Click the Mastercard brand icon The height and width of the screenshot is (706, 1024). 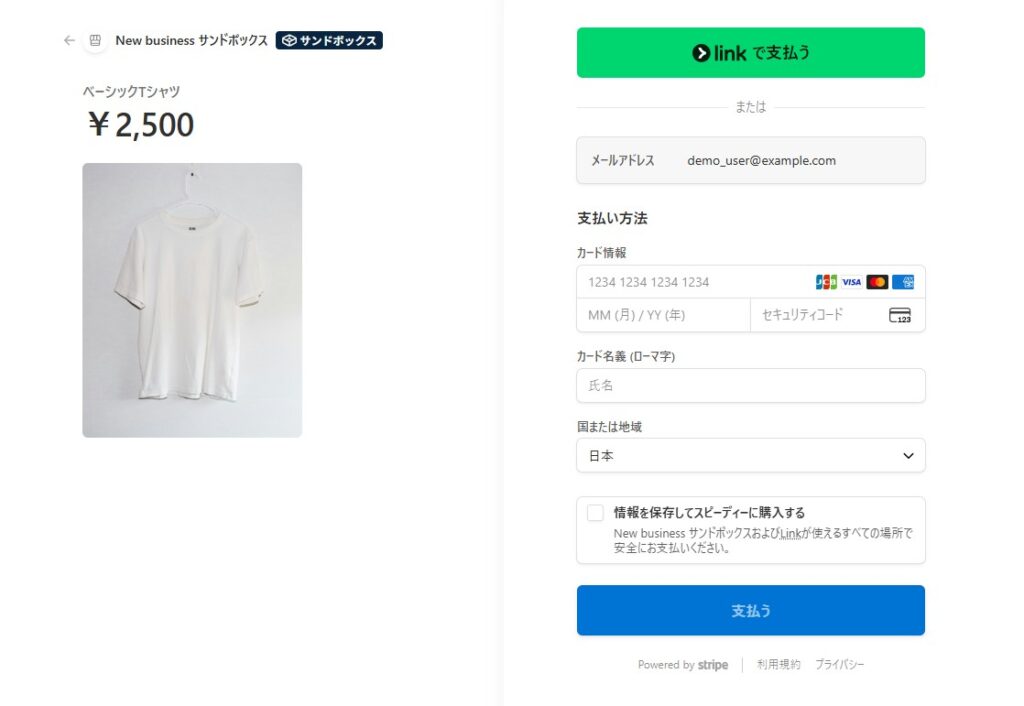coord(877,282)
